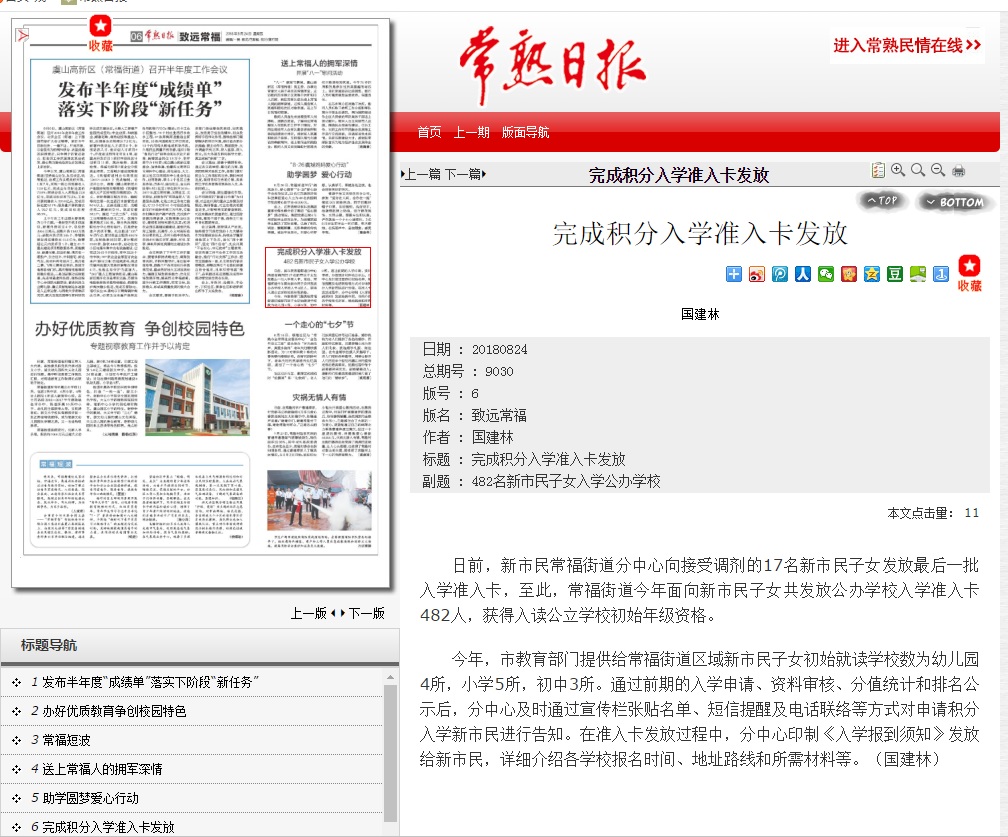Click the 总期号 value 9030
This screenshot has width=1008, height=837.
click(499, 372)
